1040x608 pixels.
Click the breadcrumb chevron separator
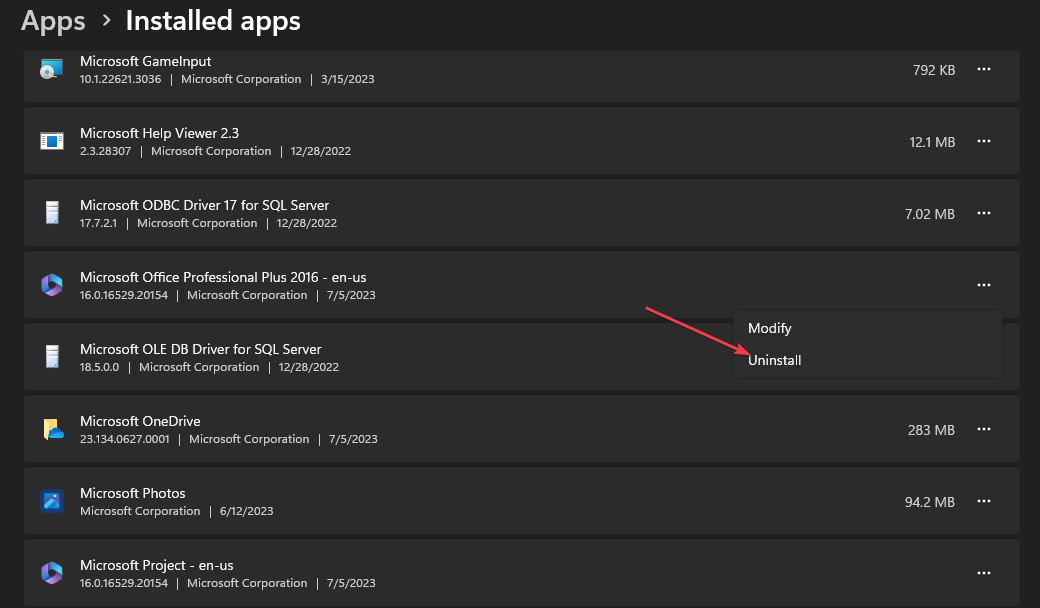click(106, 21)
